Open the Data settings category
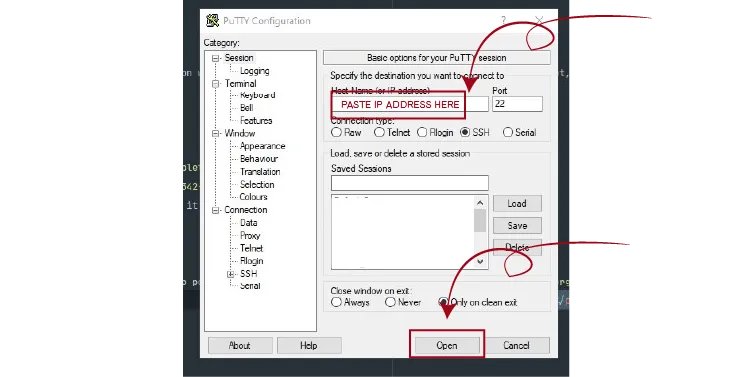 248,223
